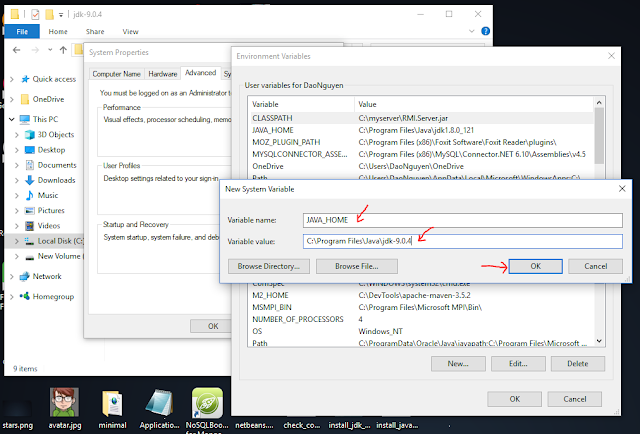
Task: Click New button under system variables
Action: tap(458, 363)
